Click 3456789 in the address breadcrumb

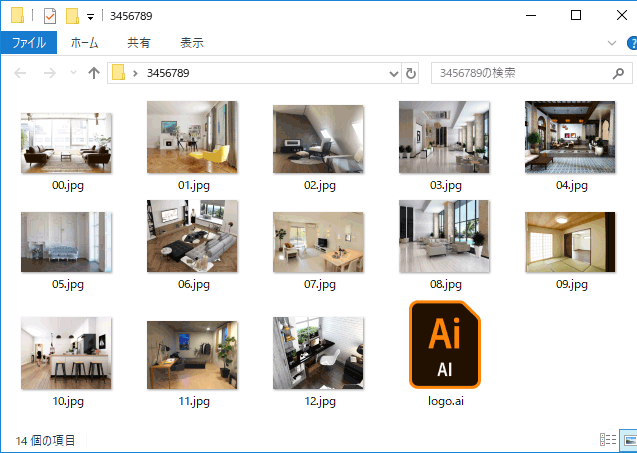(x=168, y=74)
